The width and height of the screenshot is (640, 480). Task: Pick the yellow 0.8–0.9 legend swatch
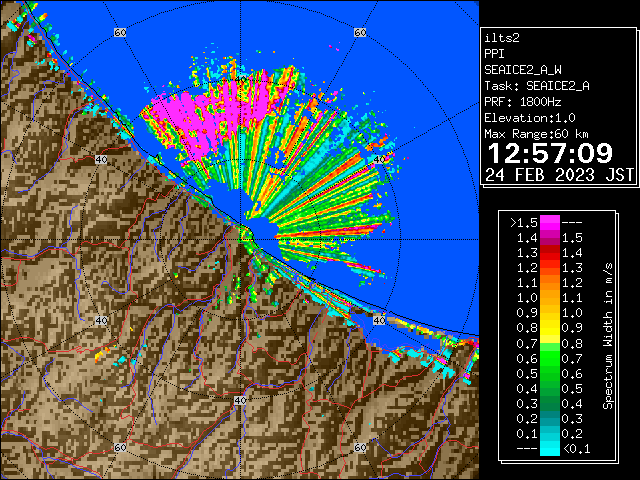pyautogui.click(x=550, y=328)
